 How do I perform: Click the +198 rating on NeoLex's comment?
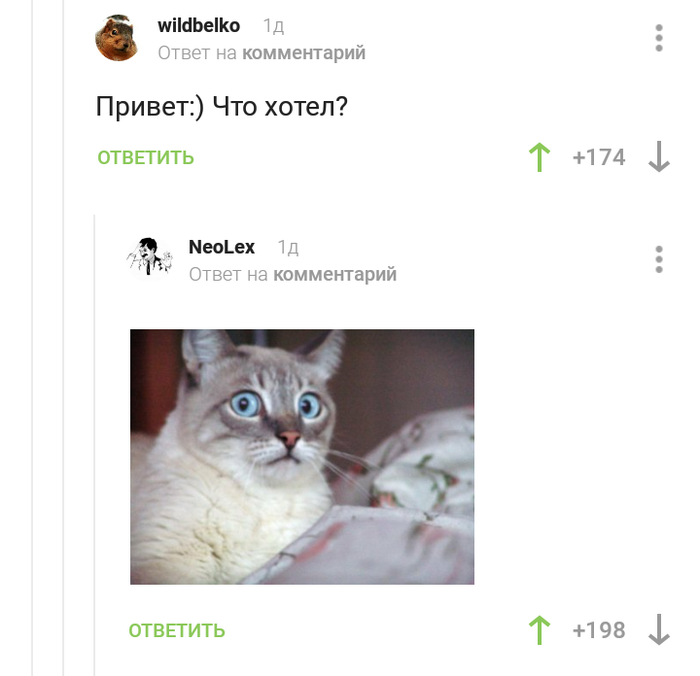pyautogui.click(x=599, y=630)
